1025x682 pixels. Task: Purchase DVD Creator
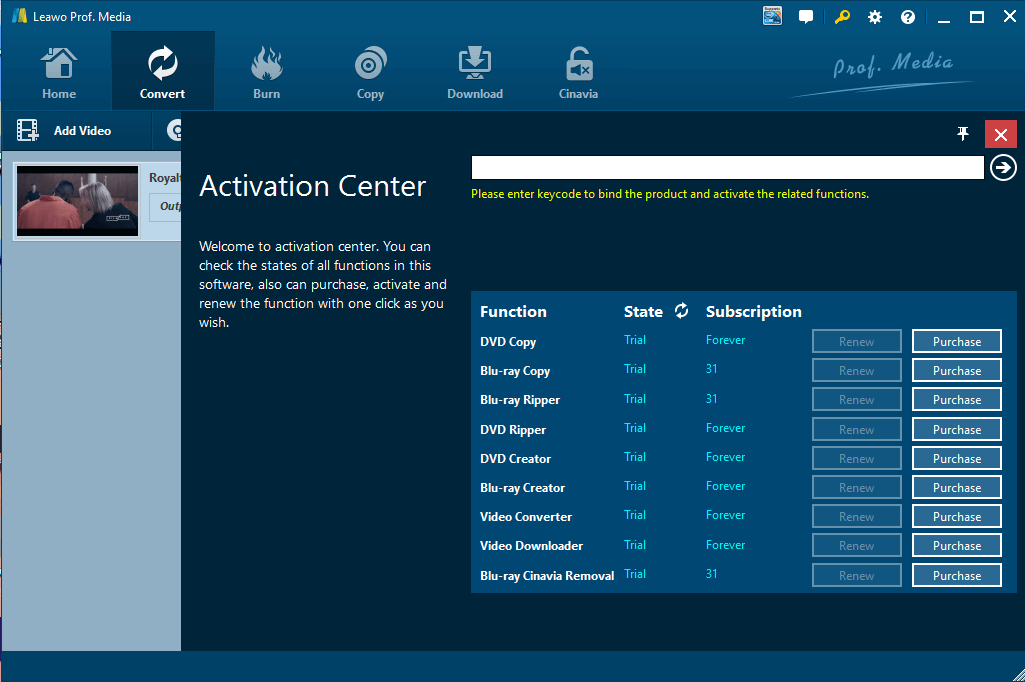click(x=957, y=458)
